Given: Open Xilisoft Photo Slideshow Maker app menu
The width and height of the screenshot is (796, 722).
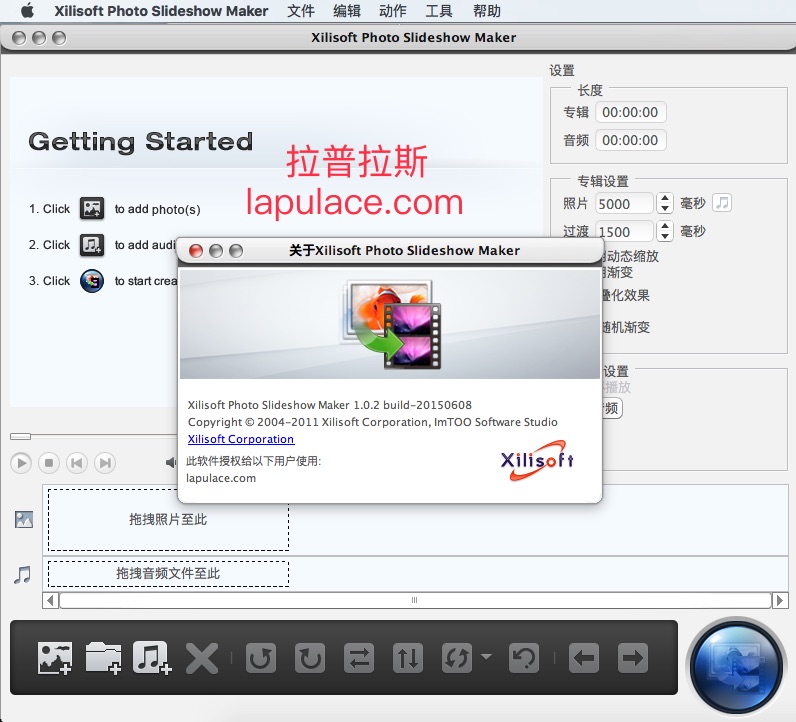Looking at the screenshot, I should click(x=161, y=11).
